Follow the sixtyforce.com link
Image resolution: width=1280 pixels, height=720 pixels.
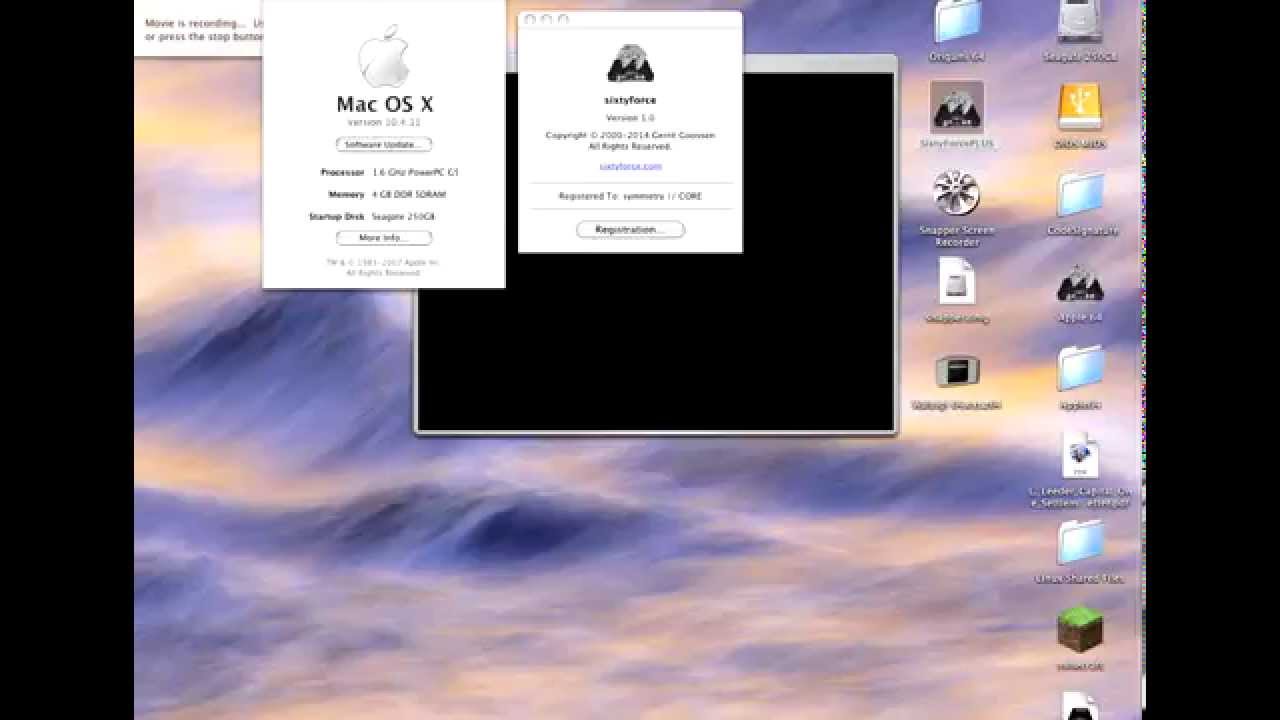point(630,166)
